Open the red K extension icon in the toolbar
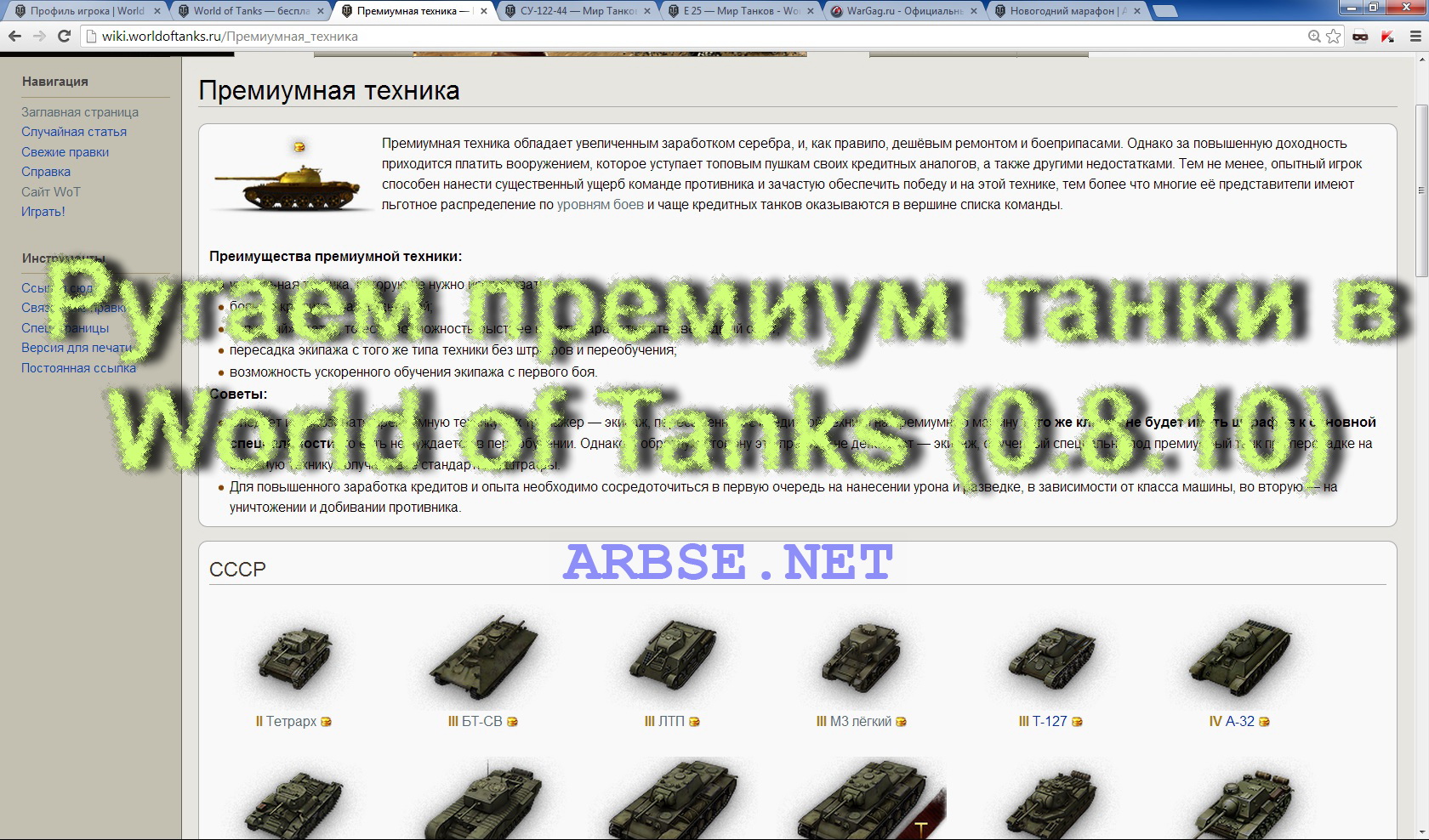 click(x=1387, y=36)
